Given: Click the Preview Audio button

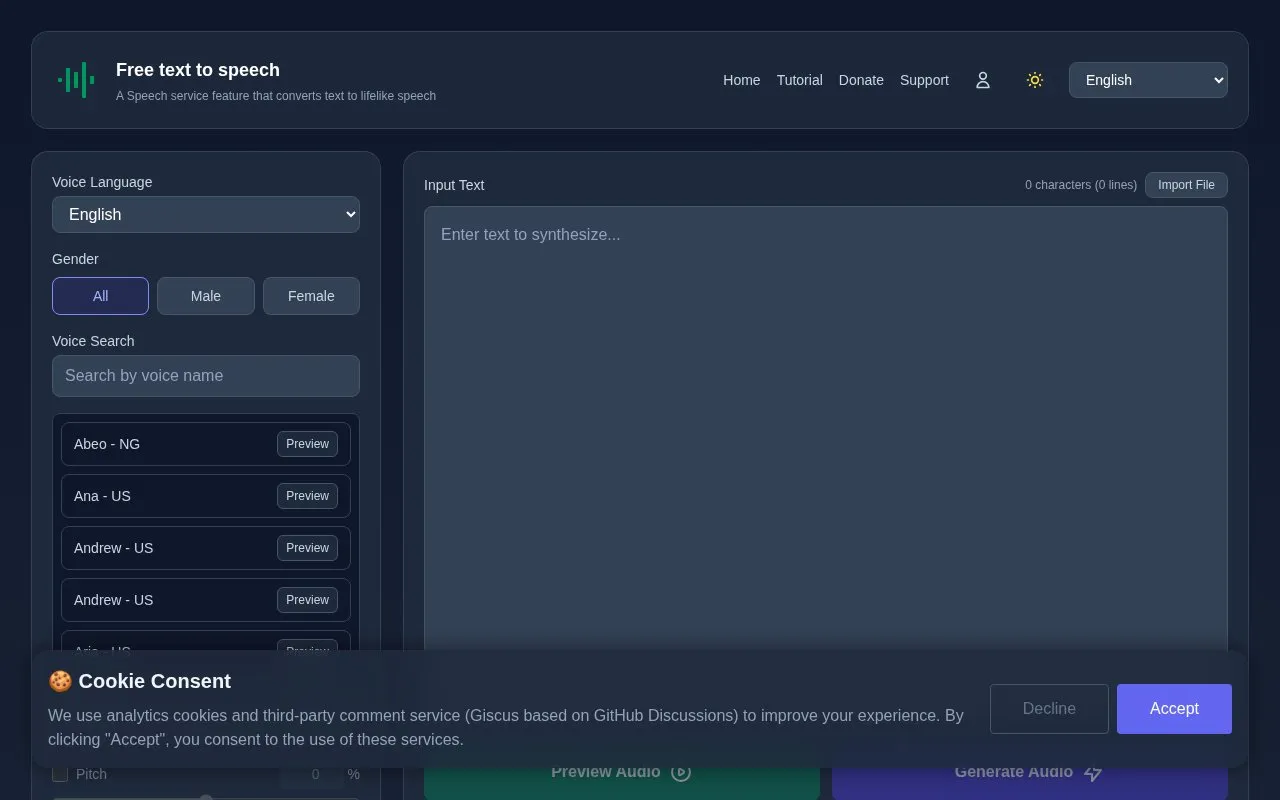Looking at the screenshot, I should pyautogui.click(x=622, y=772).
